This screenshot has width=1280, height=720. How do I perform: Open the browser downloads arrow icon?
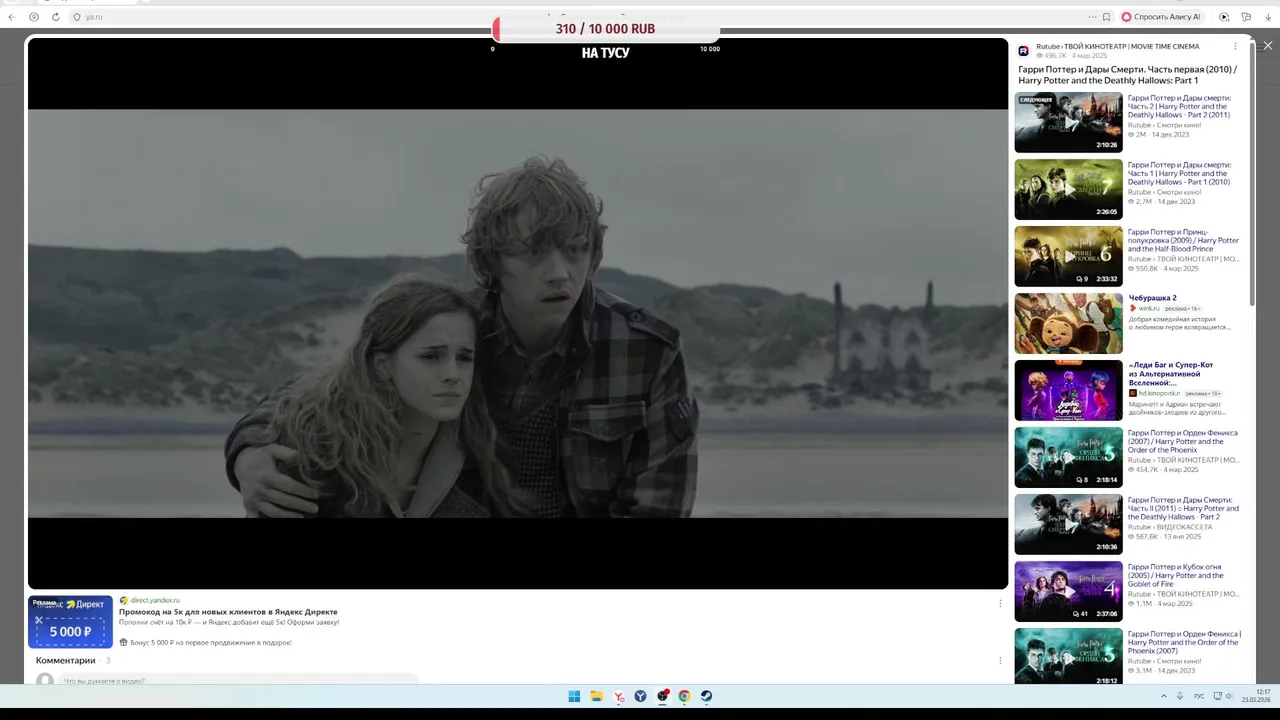pyautogui.click(x=1268, y=17)
